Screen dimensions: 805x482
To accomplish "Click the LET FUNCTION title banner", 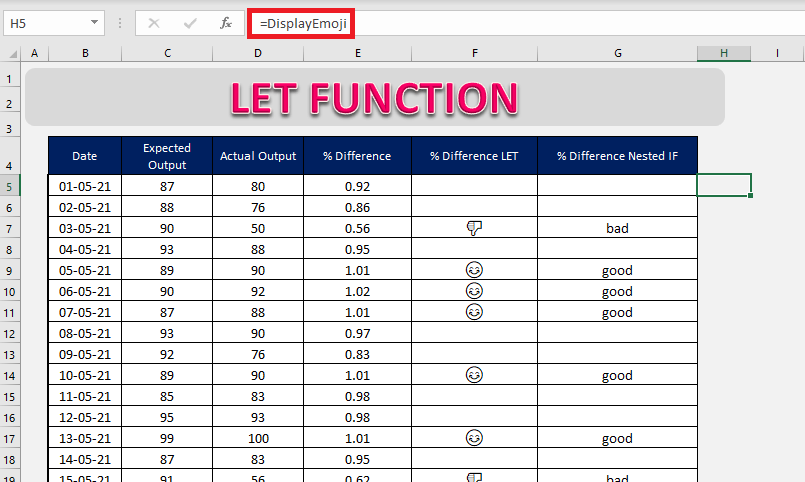I will tap(375, 98).
